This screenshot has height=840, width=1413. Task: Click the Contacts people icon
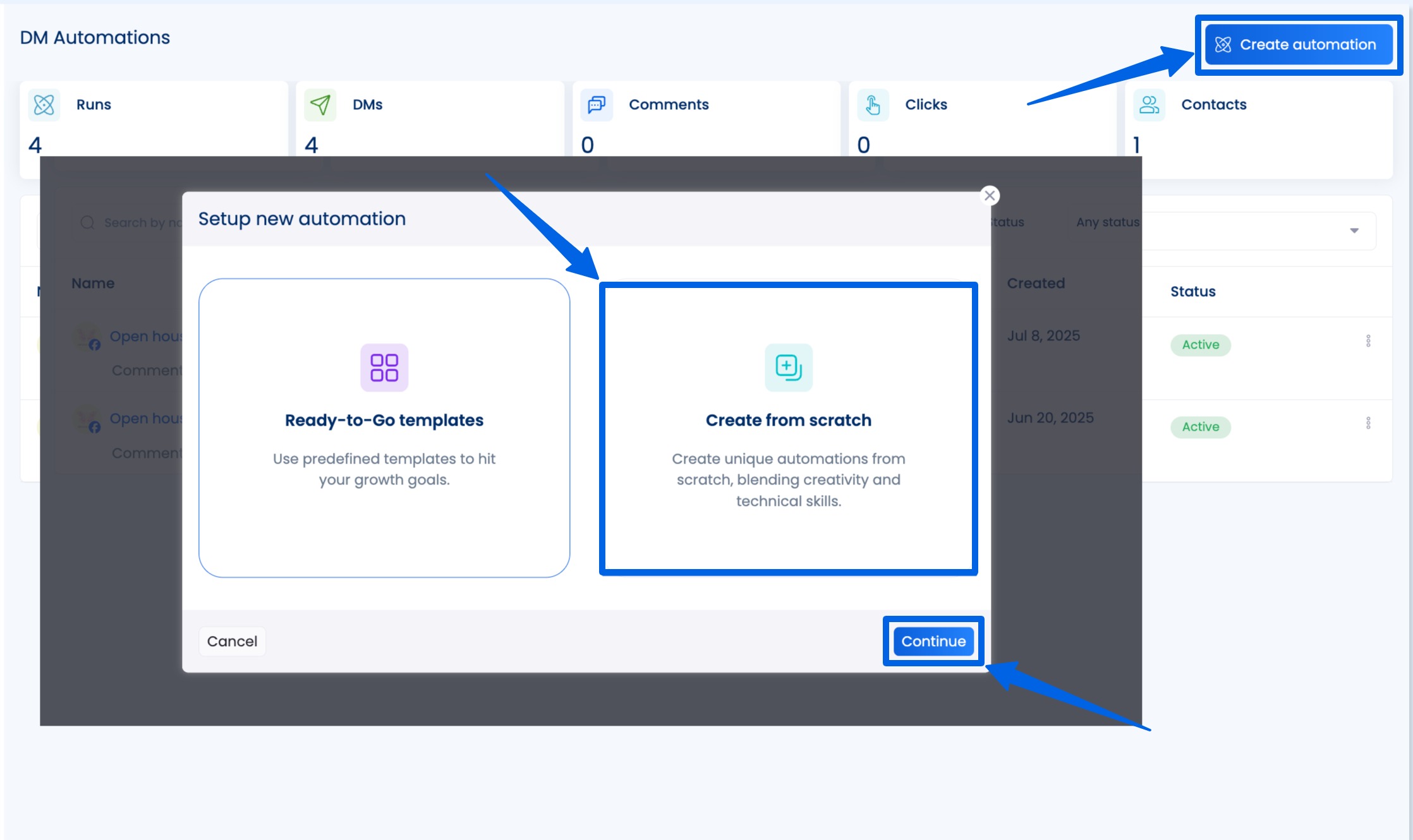click(1149, 105)
